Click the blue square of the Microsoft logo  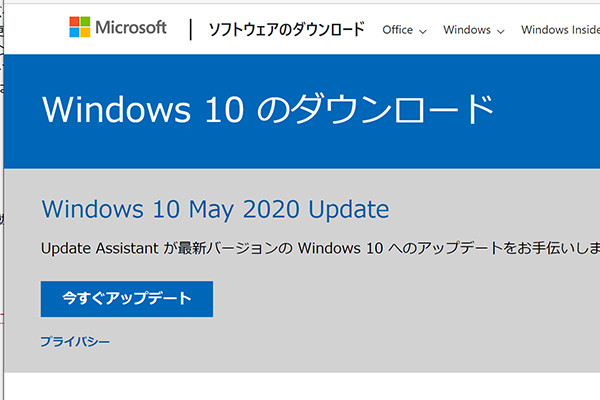click(x=74, y=33)
